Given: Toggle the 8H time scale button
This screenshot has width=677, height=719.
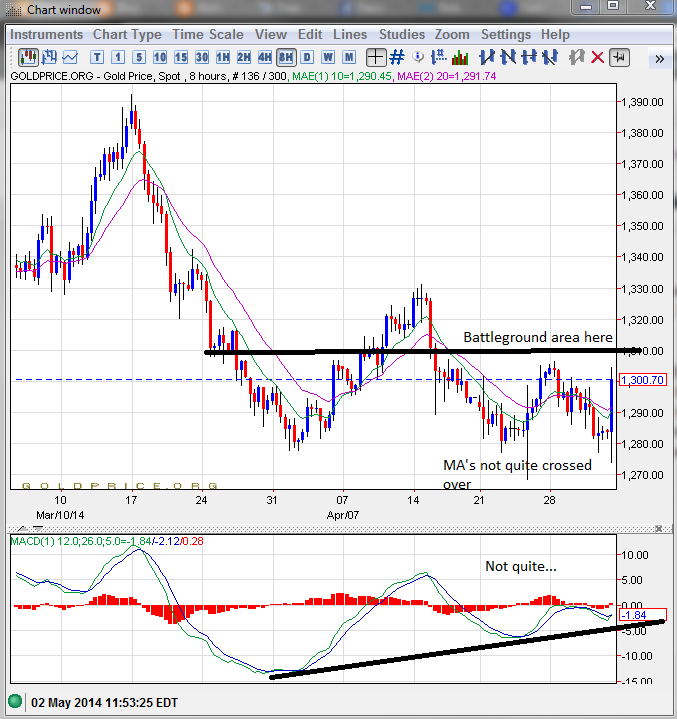Looking at the screenshot, I should coord(286,57).
